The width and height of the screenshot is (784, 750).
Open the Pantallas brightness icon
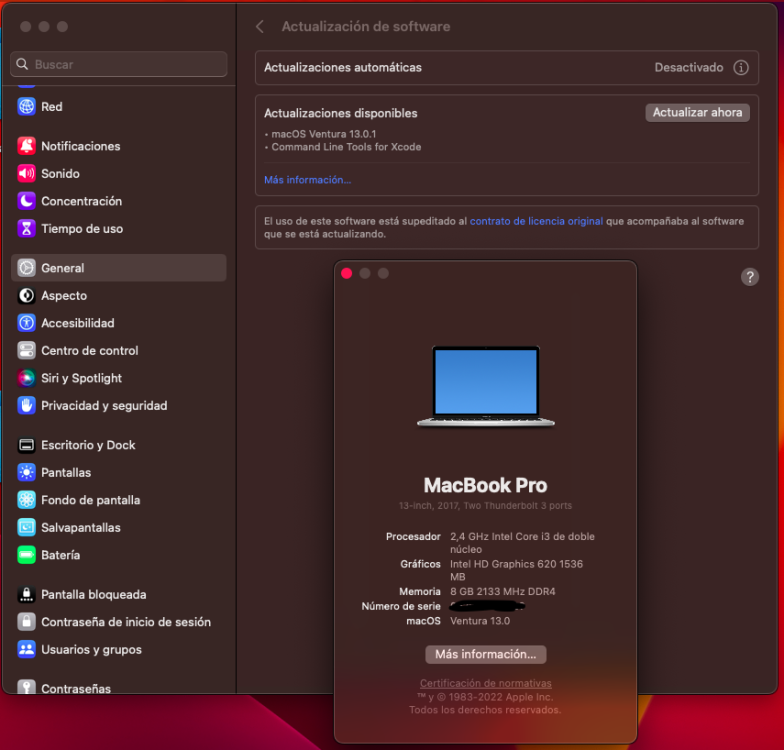[26, 472]
